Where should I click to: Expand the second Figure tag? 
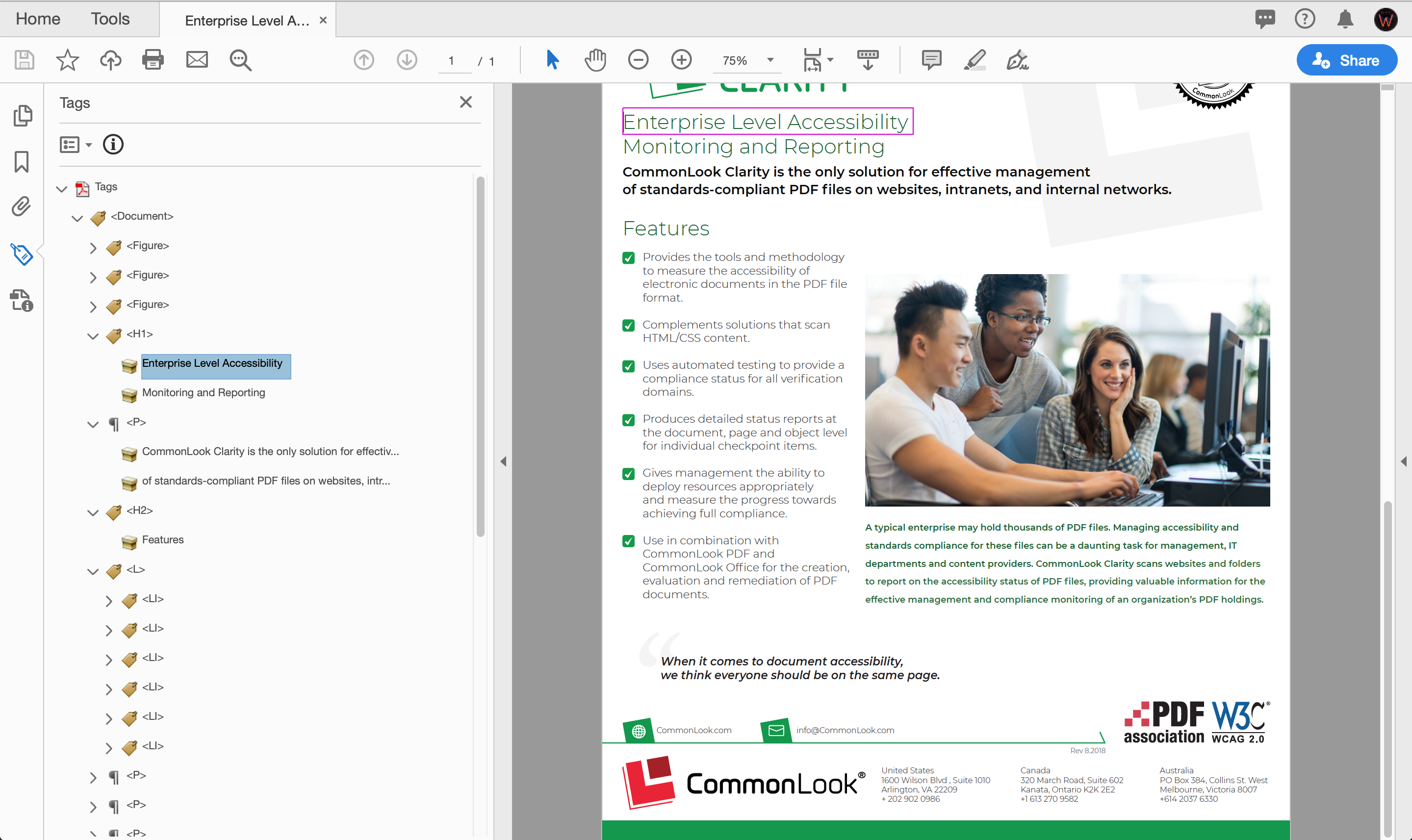[93, 277]
